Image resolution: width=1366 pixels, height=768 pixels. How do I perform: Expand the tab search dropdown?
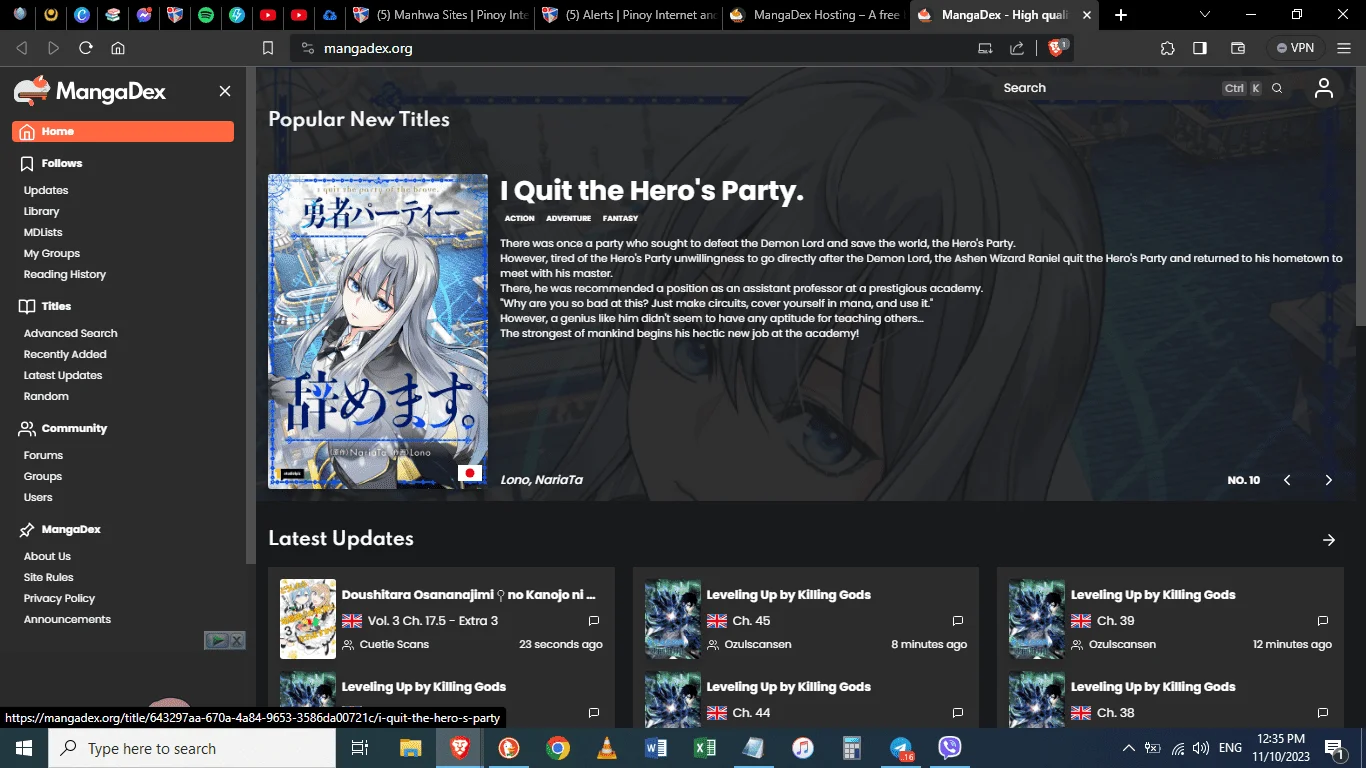(1205, 15)
